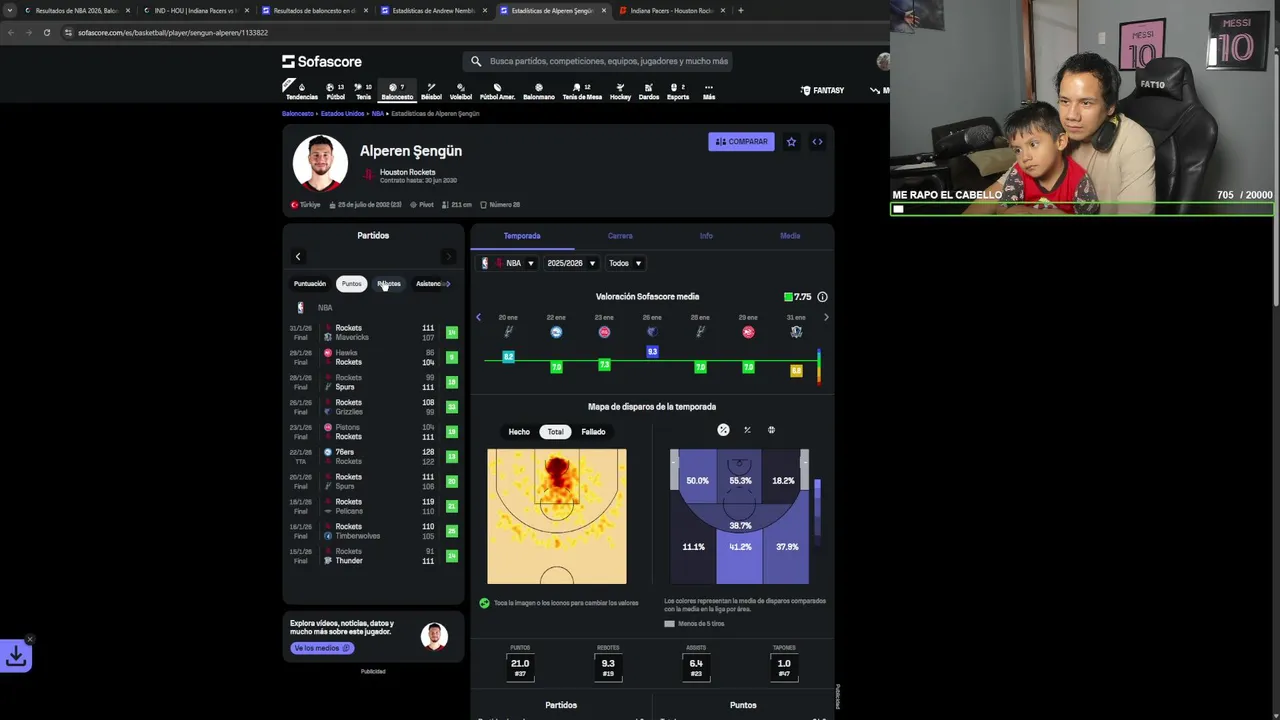Open the Tenis de Mesa icon
The image size is (1280, 720).
[x=582, y=91]
